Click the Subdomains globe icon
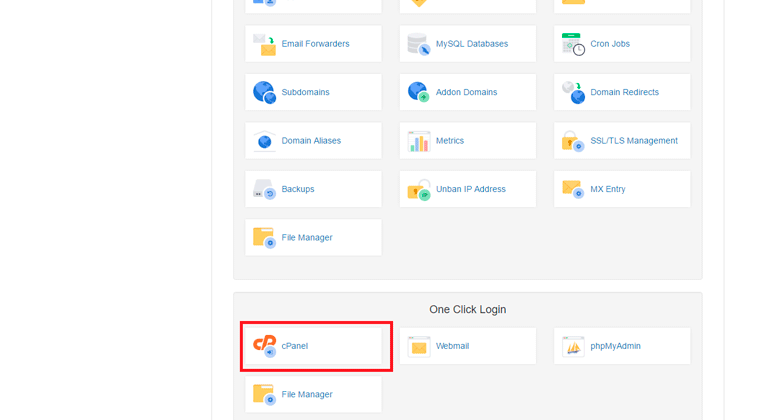Screen dimensions: 764x420 click(265, 93)
